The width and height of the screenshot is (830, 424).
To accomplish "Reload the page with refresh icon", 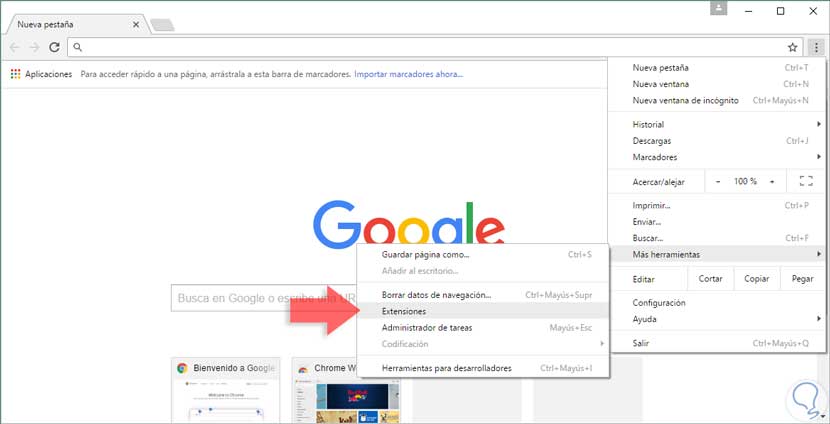I will click(54, 48).
